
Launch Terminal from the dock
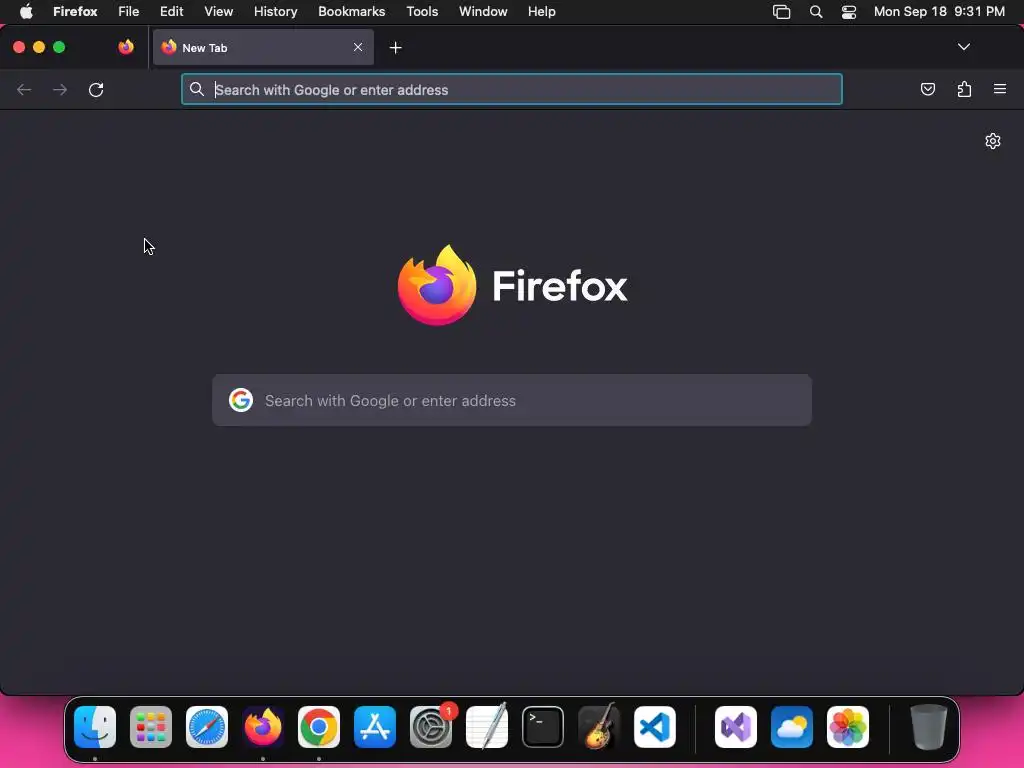543,727
